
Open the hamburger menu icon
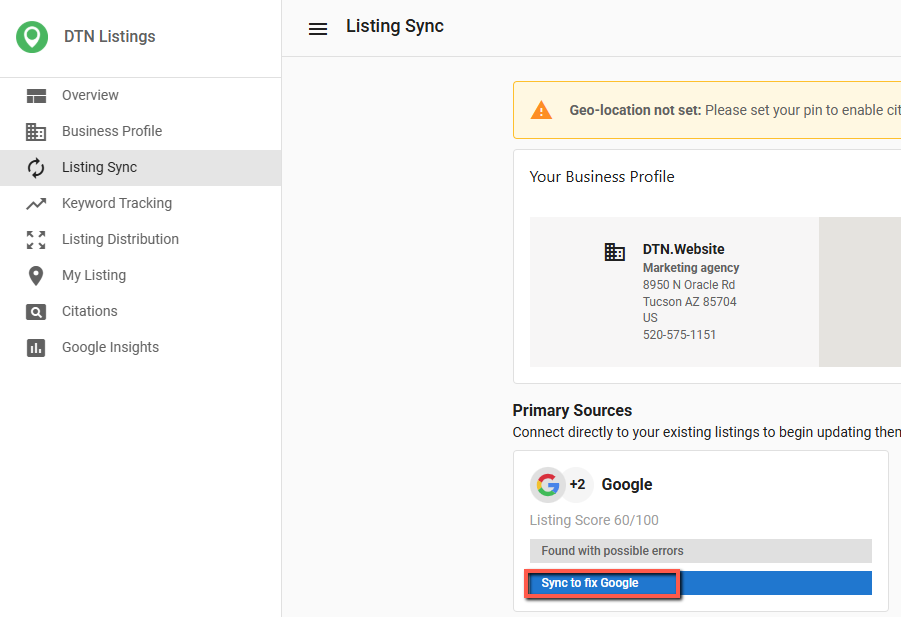pos(318,29)
